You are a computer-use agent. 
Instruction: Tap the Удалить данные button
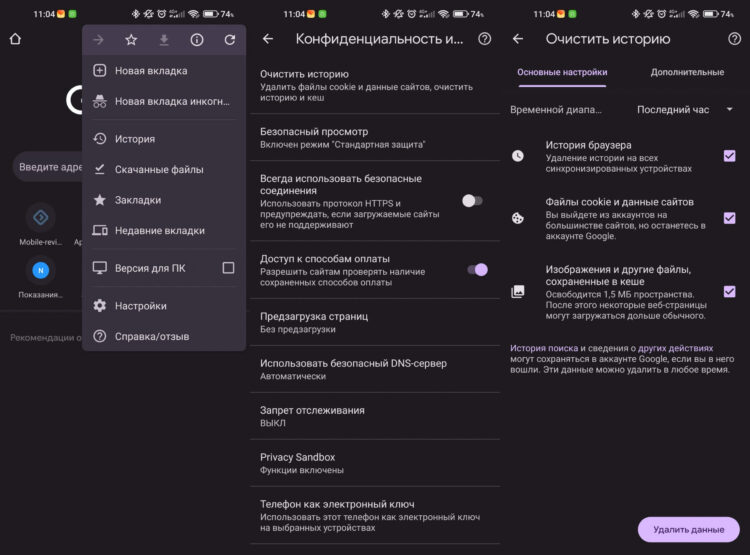pos(689,530)
